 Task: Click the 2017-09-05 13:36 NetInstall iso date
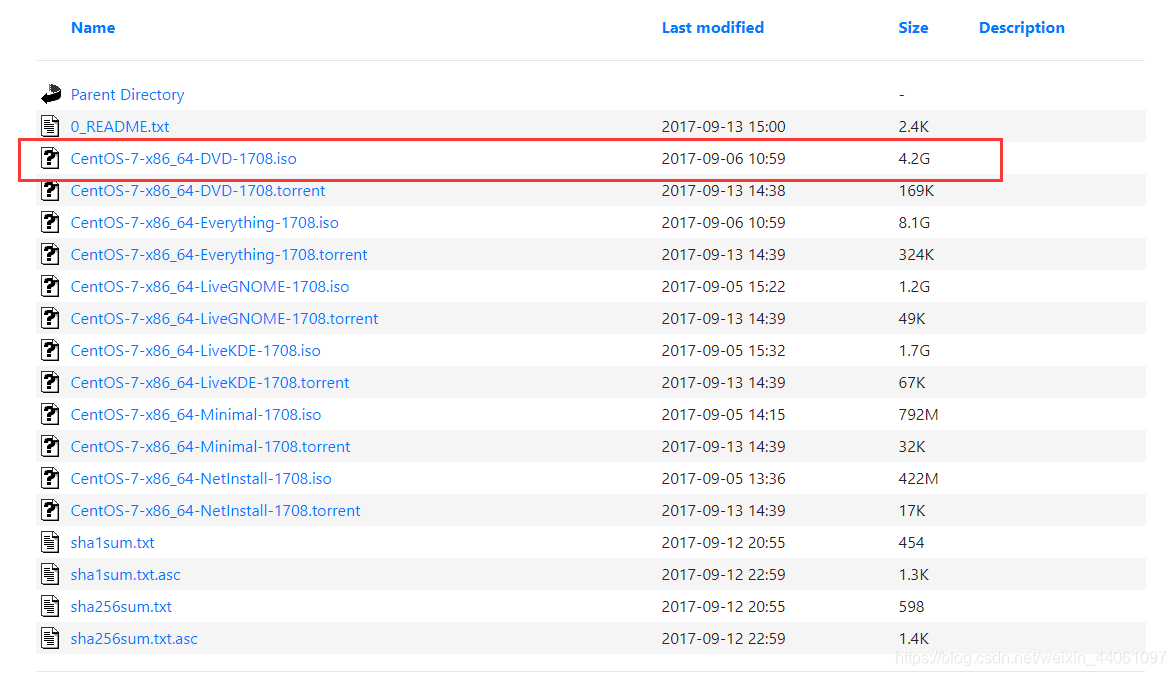[x=724, y=479]
